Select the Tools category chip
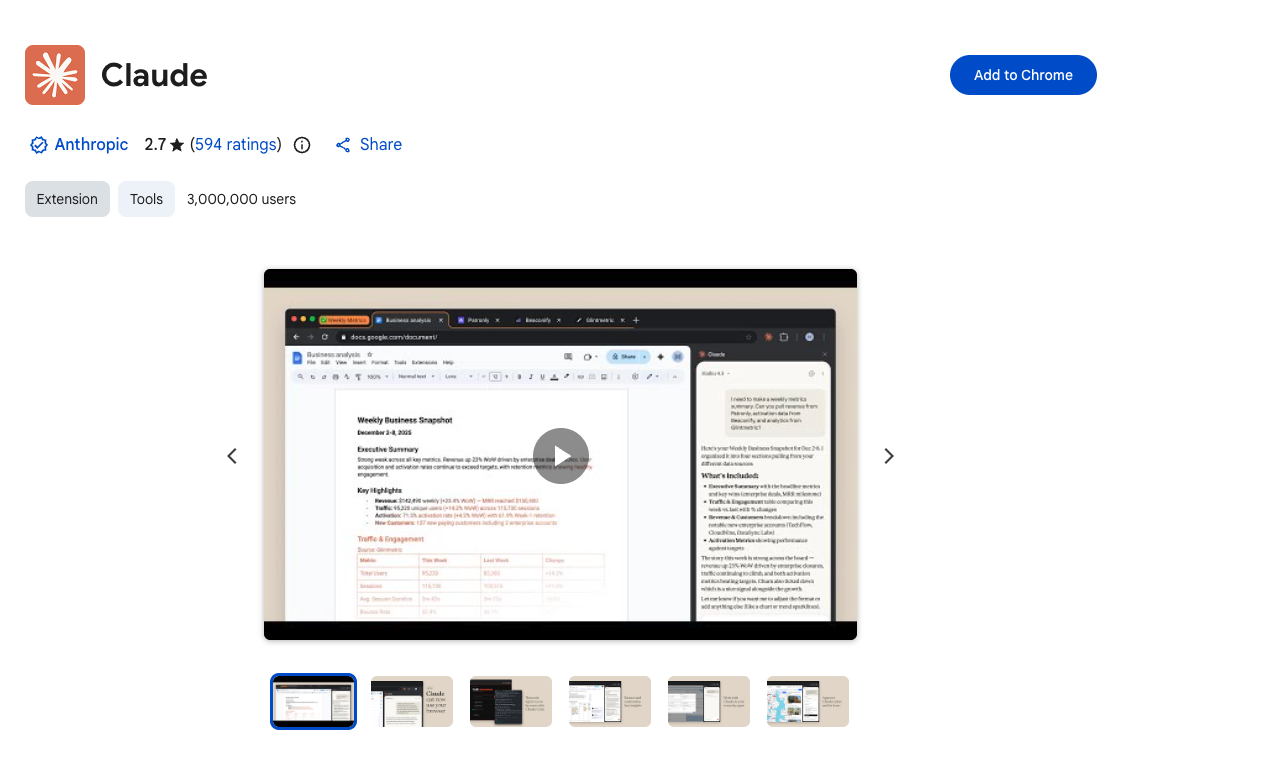Image resolution: width=1284 pixels, height=769 pixels. click(146, 199)
